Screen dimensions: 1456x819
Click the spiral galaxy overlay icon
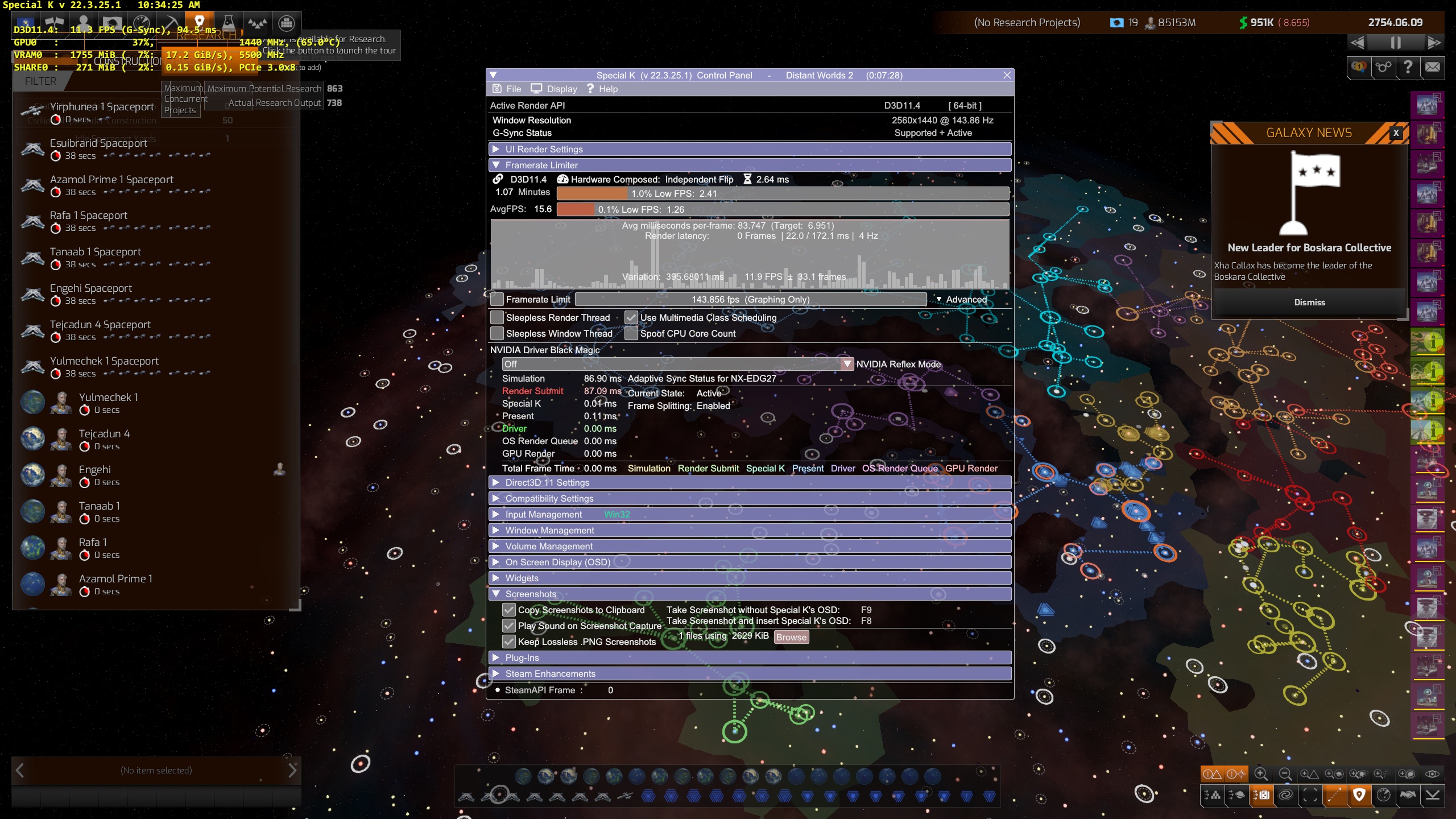pos(1285,795)
